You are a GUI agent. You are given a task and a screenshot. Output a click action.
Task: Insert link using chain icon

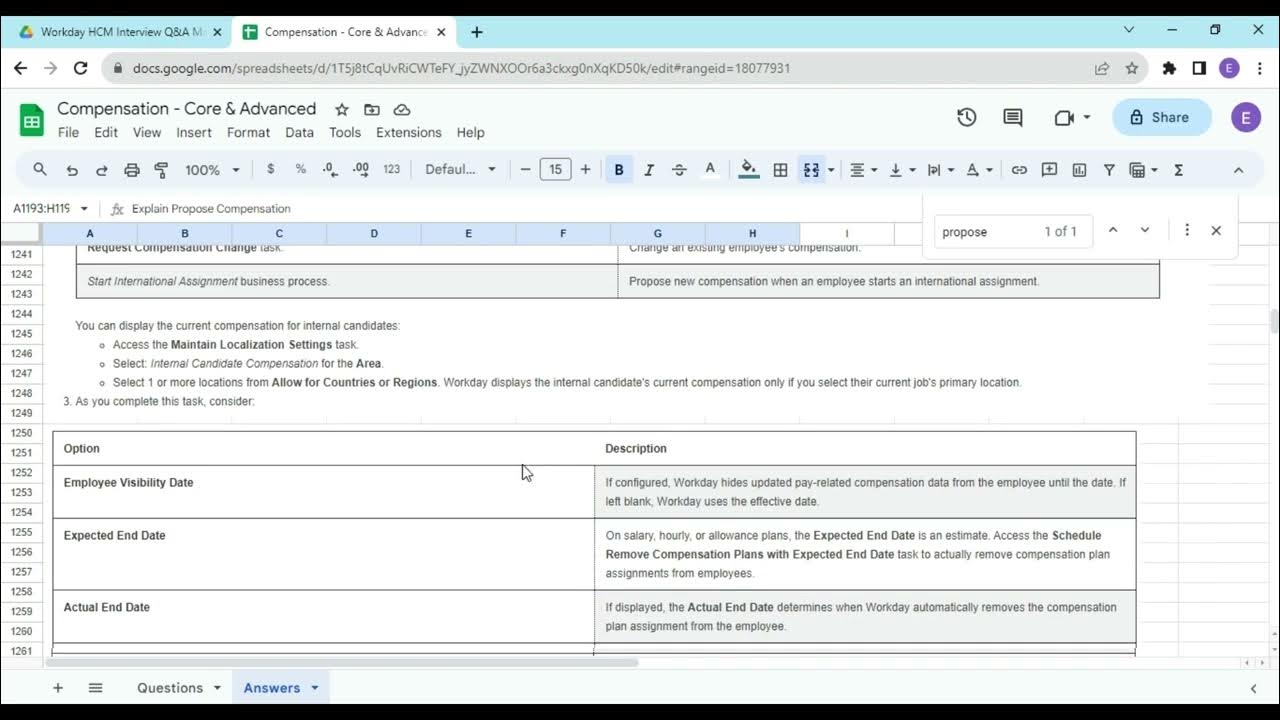[1019, 170]
